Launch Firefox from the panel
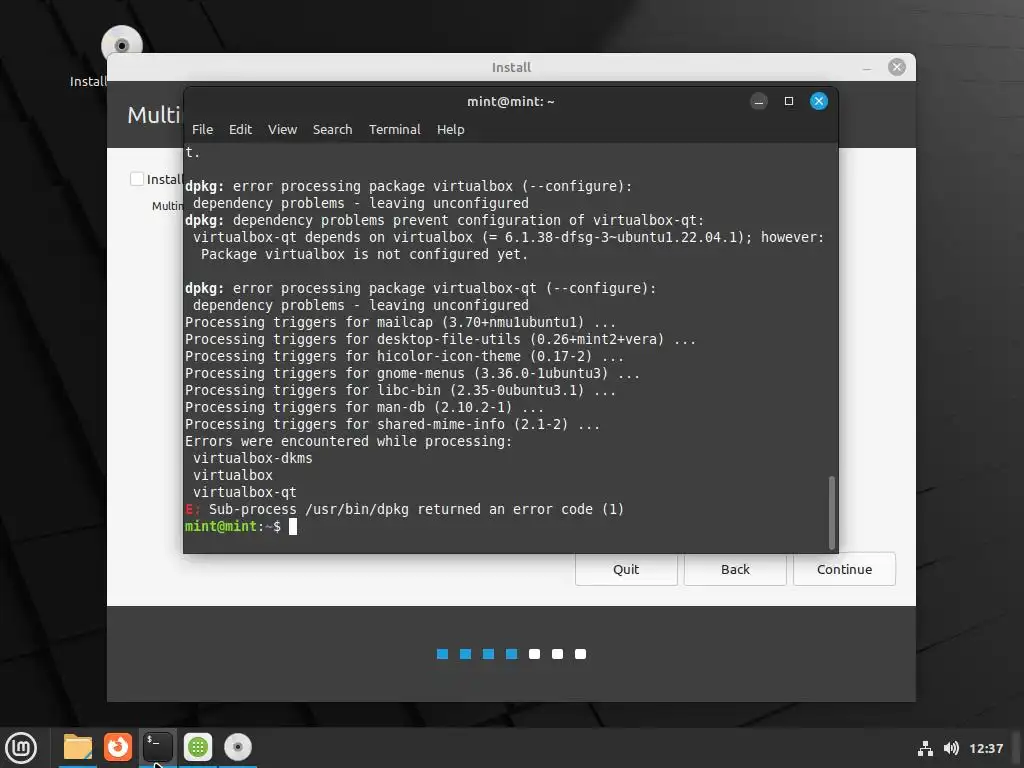1024x768 pixels. point(118,746)
